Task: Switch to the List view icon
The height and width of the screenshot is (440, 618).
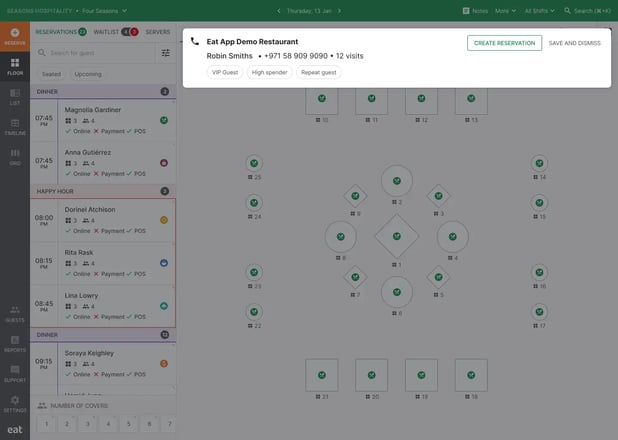Action: [15, 93]
